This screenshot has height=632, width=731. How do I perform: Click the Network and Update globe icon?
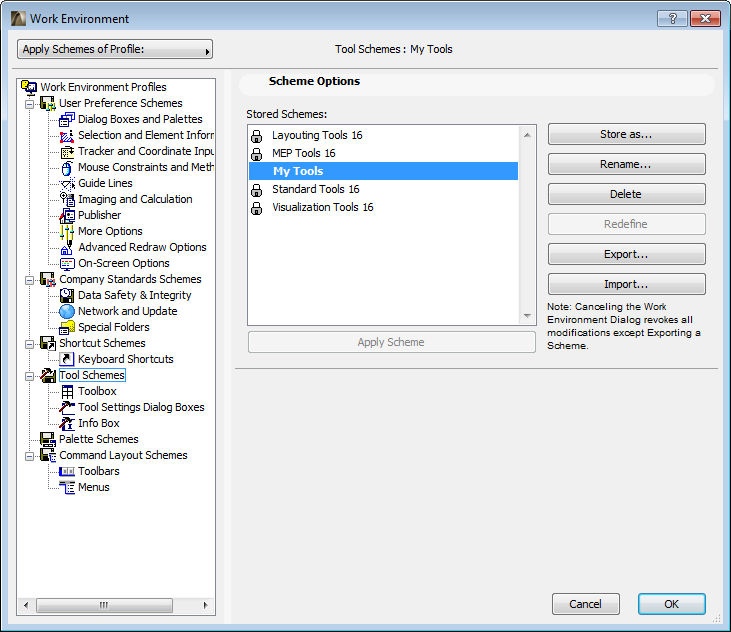coord(67,311)
